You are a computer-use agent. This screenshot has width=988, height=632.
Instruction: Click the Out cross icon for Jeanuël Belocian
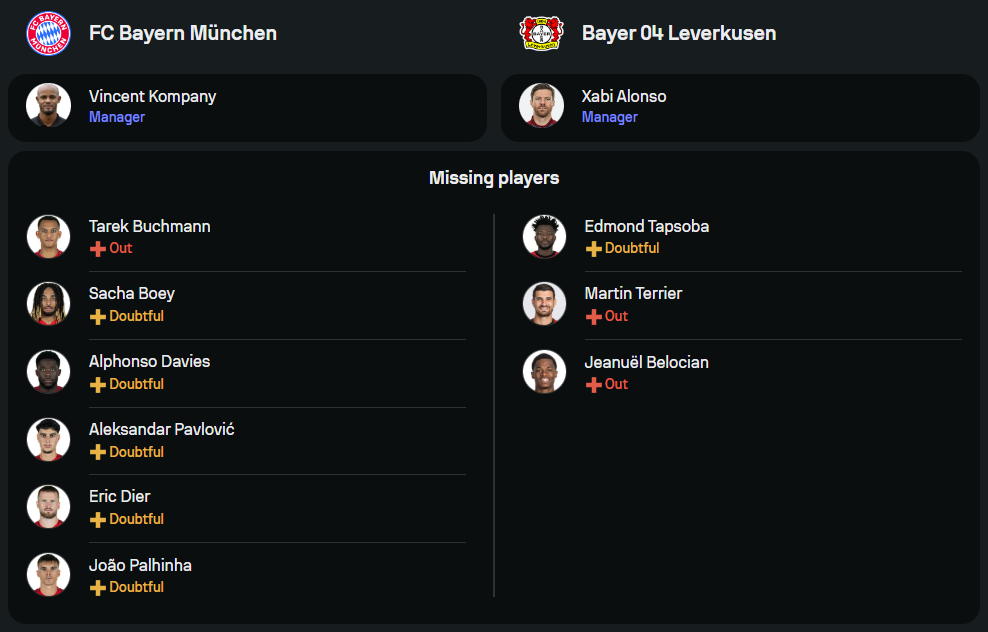click(594, 384)
